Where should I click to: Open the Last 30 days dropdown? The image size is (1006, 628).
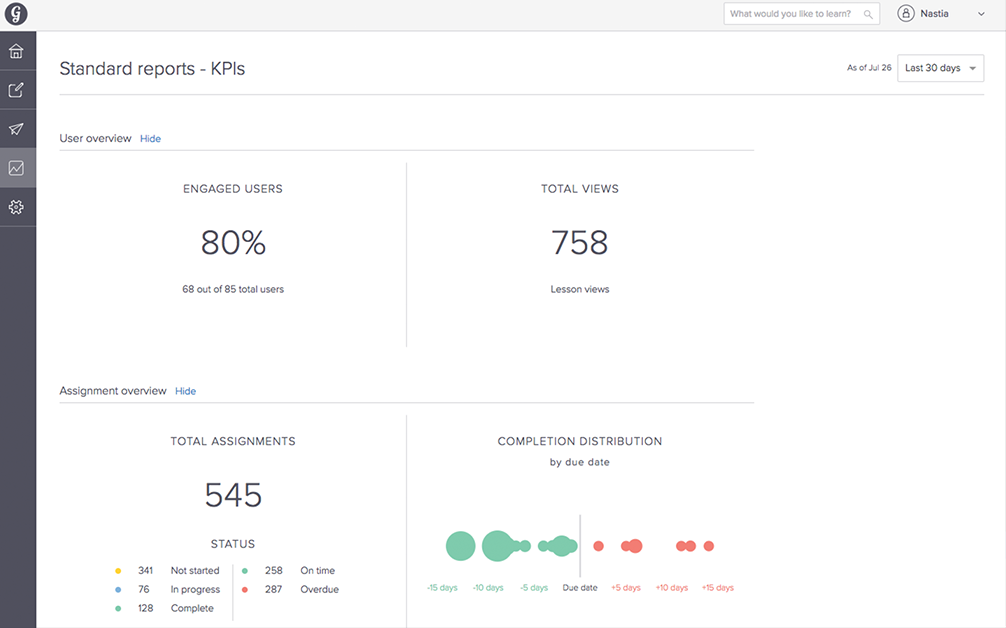[938, 68]
